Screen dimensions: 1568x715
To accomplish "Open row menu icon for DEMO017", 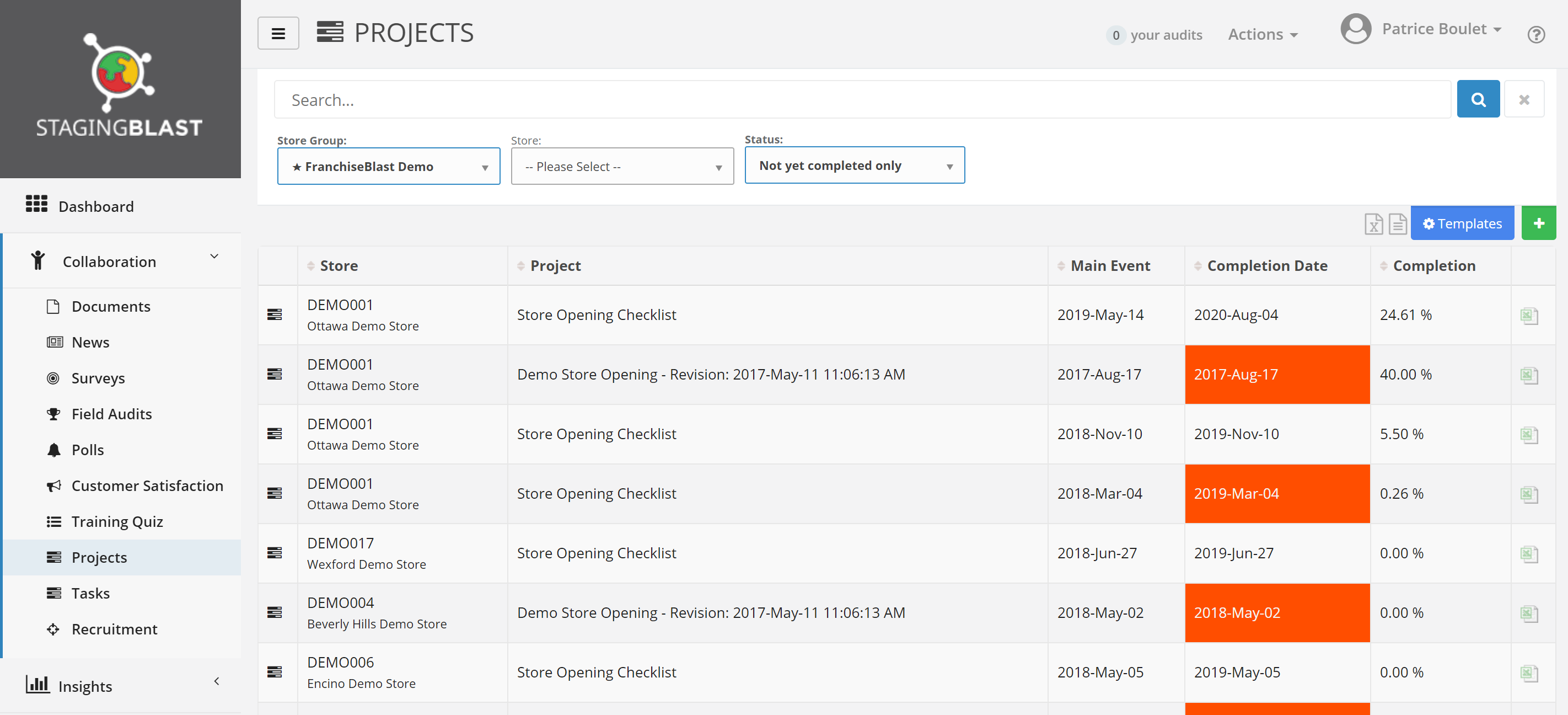I will (x=275, y=553).
